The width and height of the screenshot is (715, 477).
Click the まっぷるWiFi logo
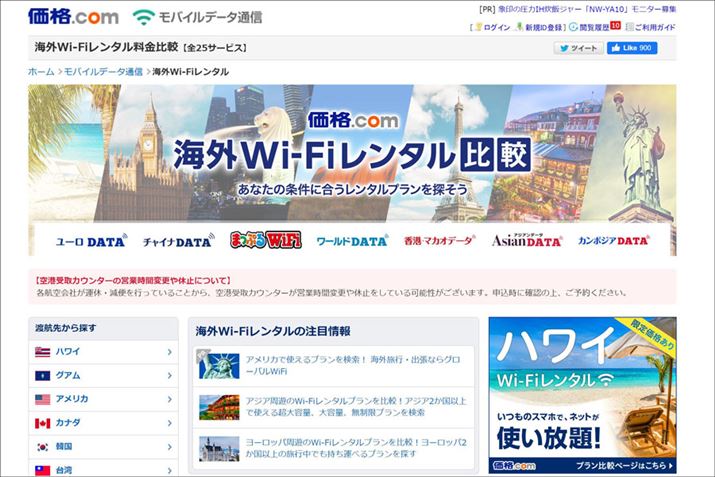click(265, 240)
